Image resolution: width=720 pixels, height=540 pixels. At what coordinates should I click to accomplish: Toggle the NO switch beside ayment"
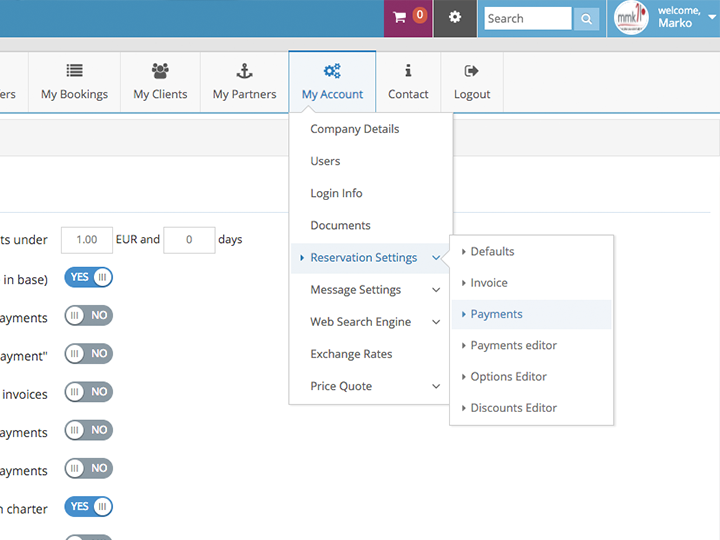pos(89,354)
